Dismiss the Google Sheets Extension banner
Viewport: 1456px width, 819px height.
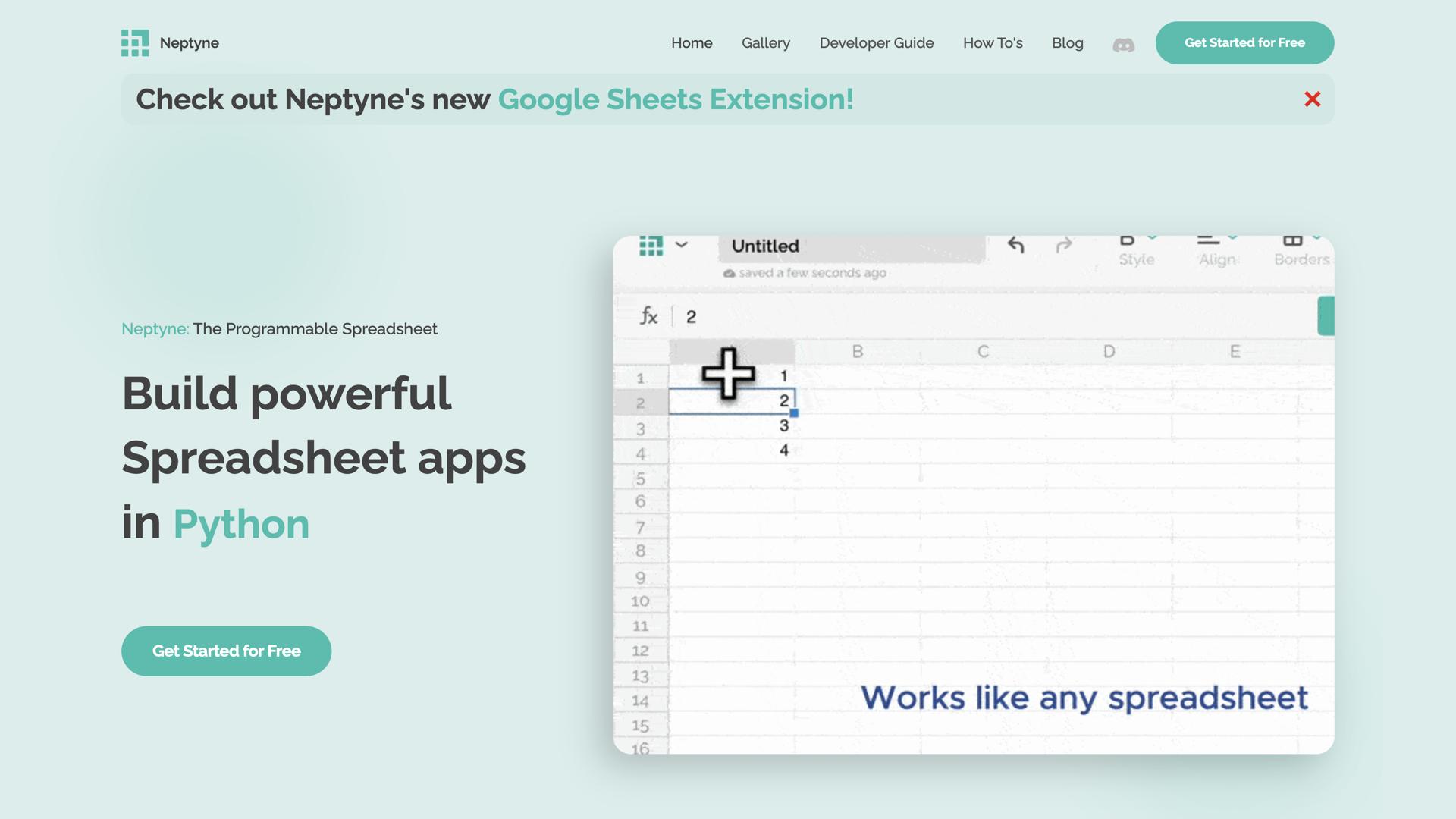1312,99
